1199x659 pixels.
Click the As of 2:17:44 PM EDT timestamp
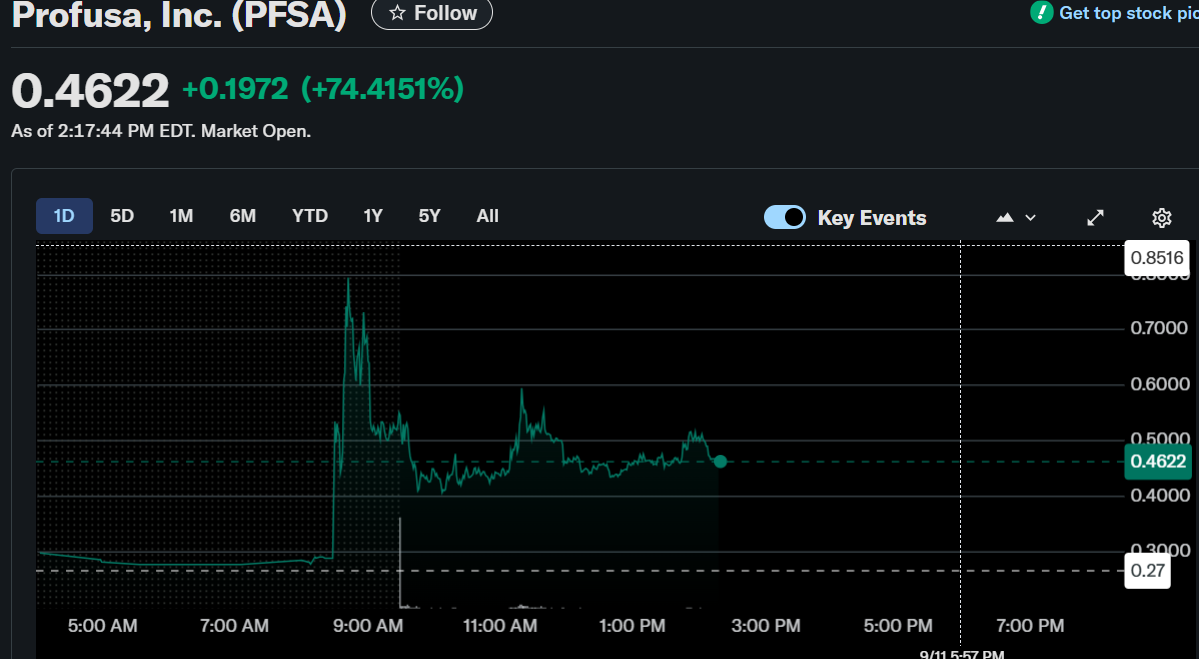161,131
